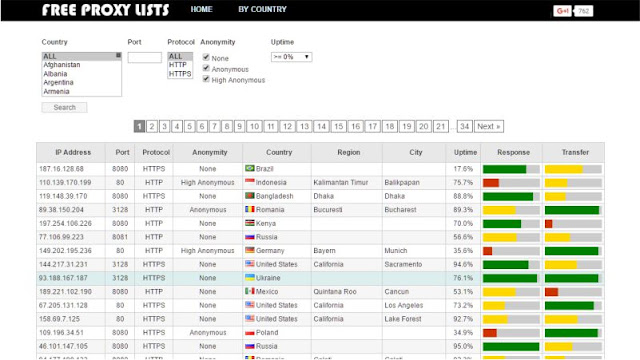Click IP address 93.188.167.187
This screenshot has height=360, width=640.
tap(63, 278)
